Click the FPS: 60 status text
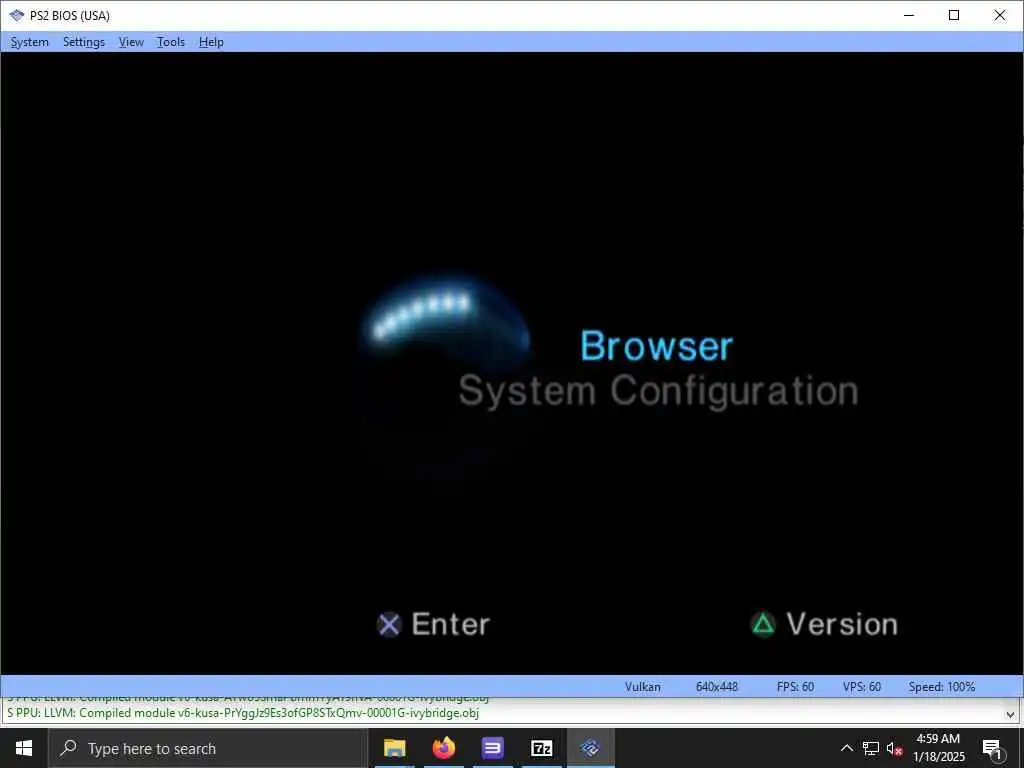The height and width of the screenshot is (768, 1024). tap(795, 686)
